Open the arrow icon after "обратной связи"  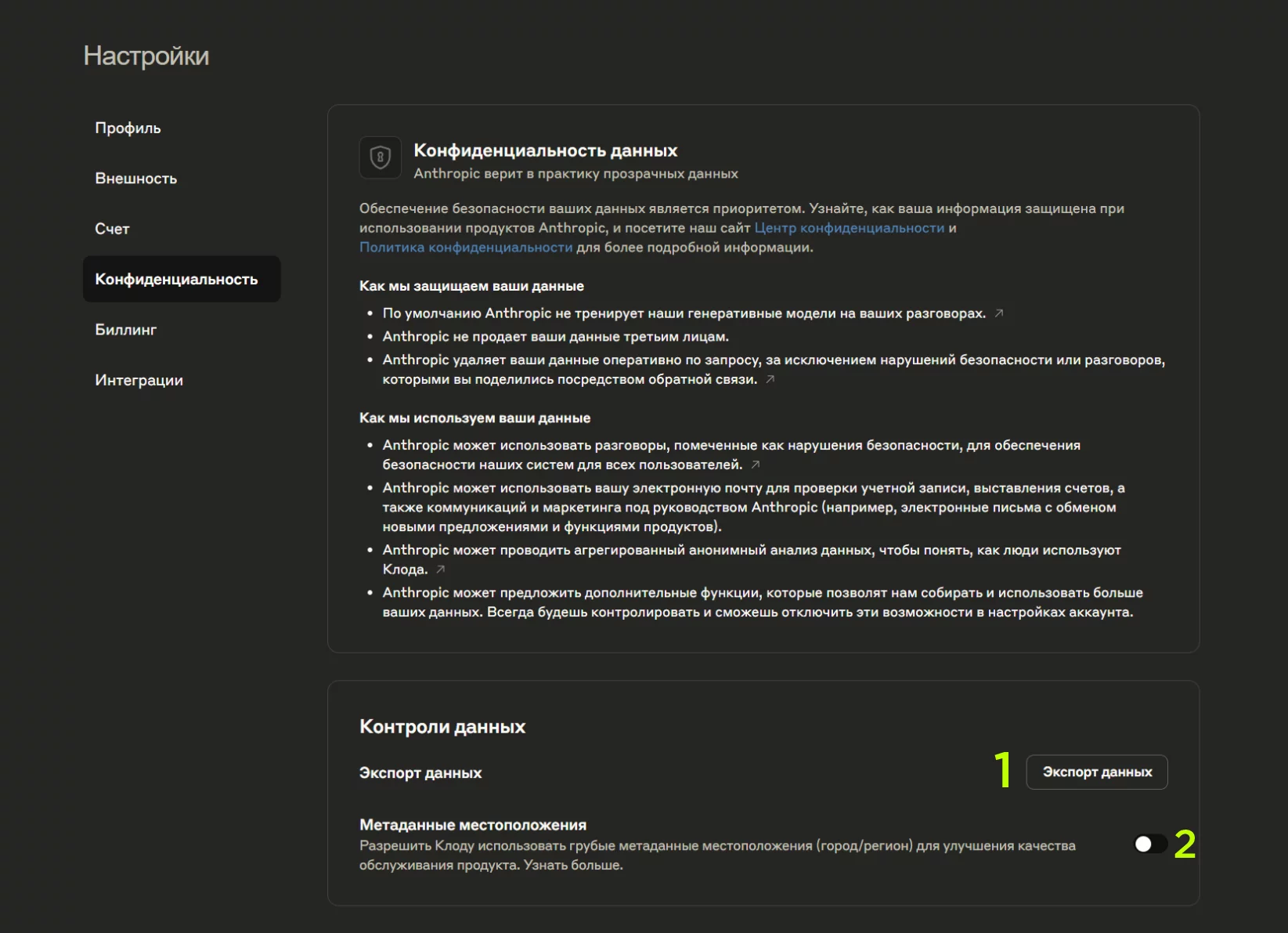click(x=770, y=379)
